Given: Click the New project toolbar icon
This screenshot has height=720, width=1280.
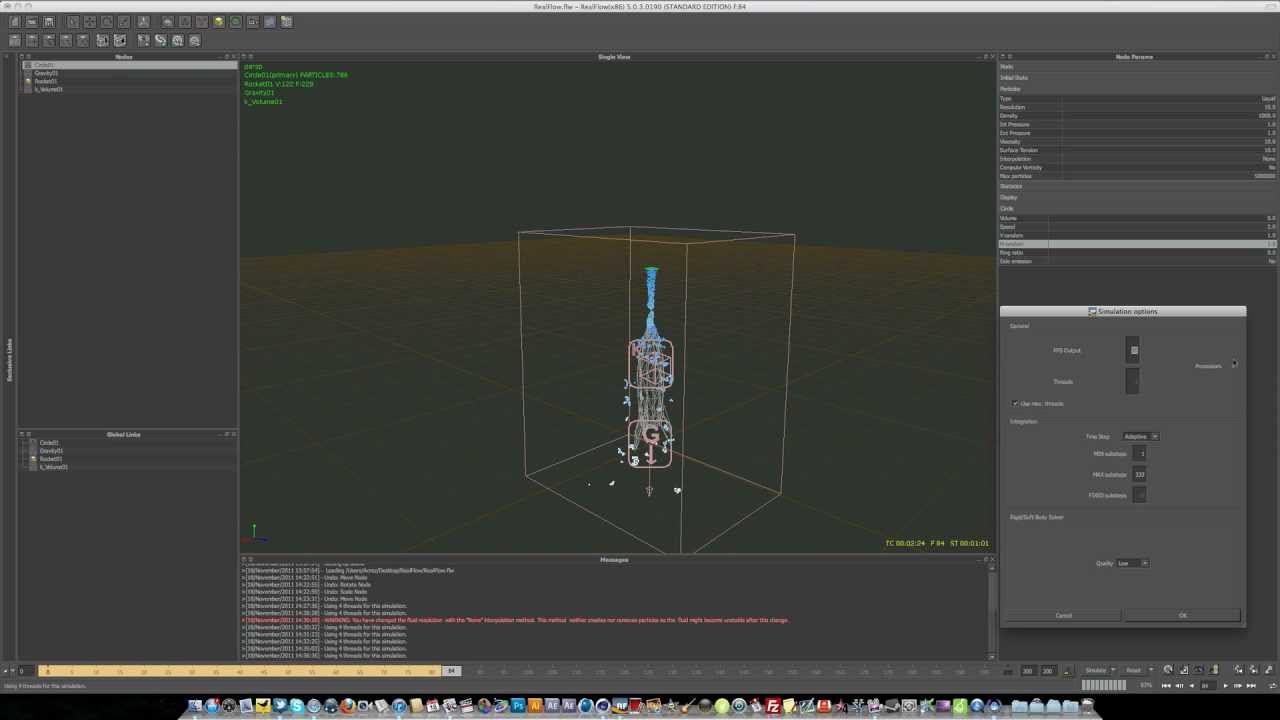Looking at the screenshot, I should click(15, 22).
